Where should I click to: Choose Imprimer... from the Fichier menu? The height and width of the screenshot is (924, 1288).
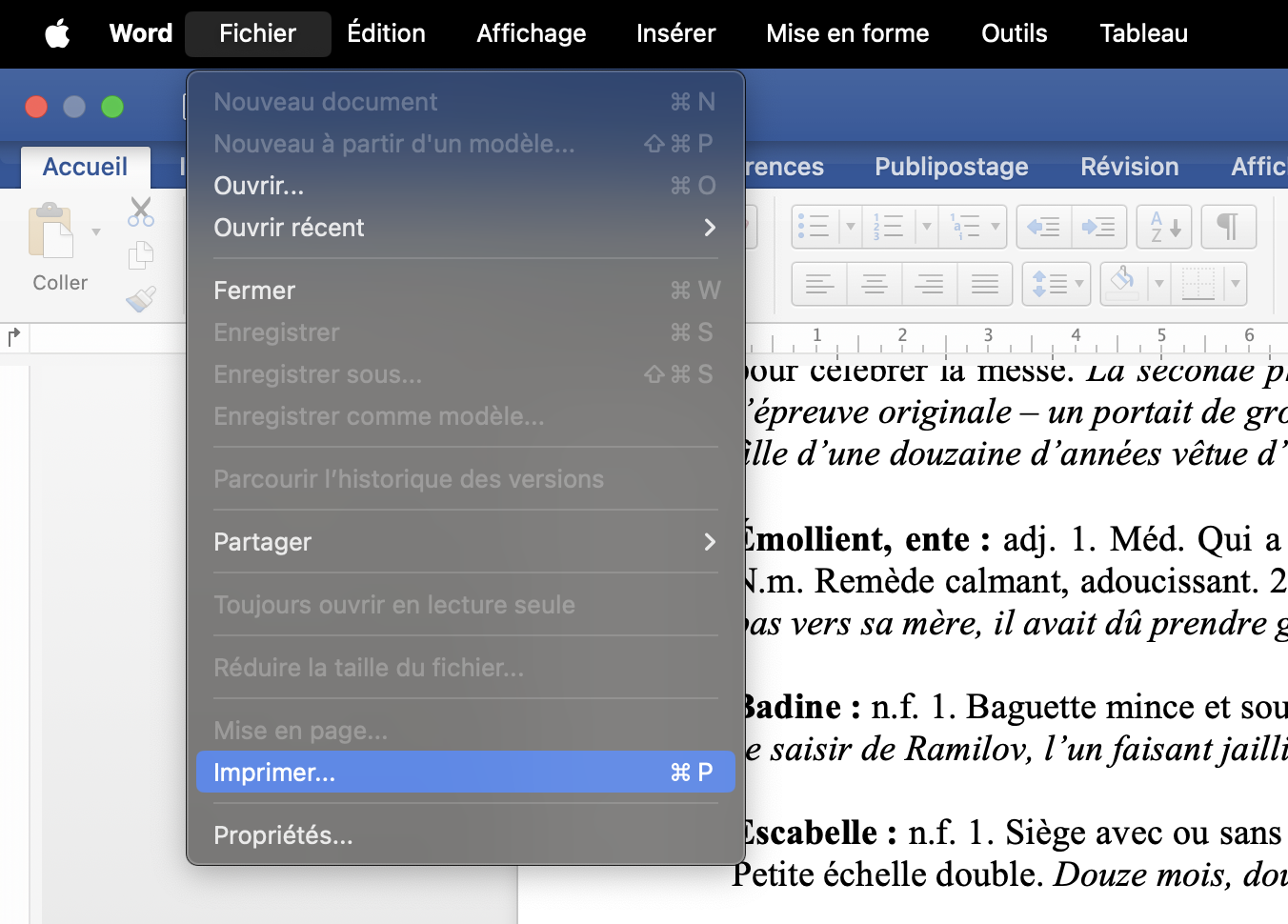(465, 773)
